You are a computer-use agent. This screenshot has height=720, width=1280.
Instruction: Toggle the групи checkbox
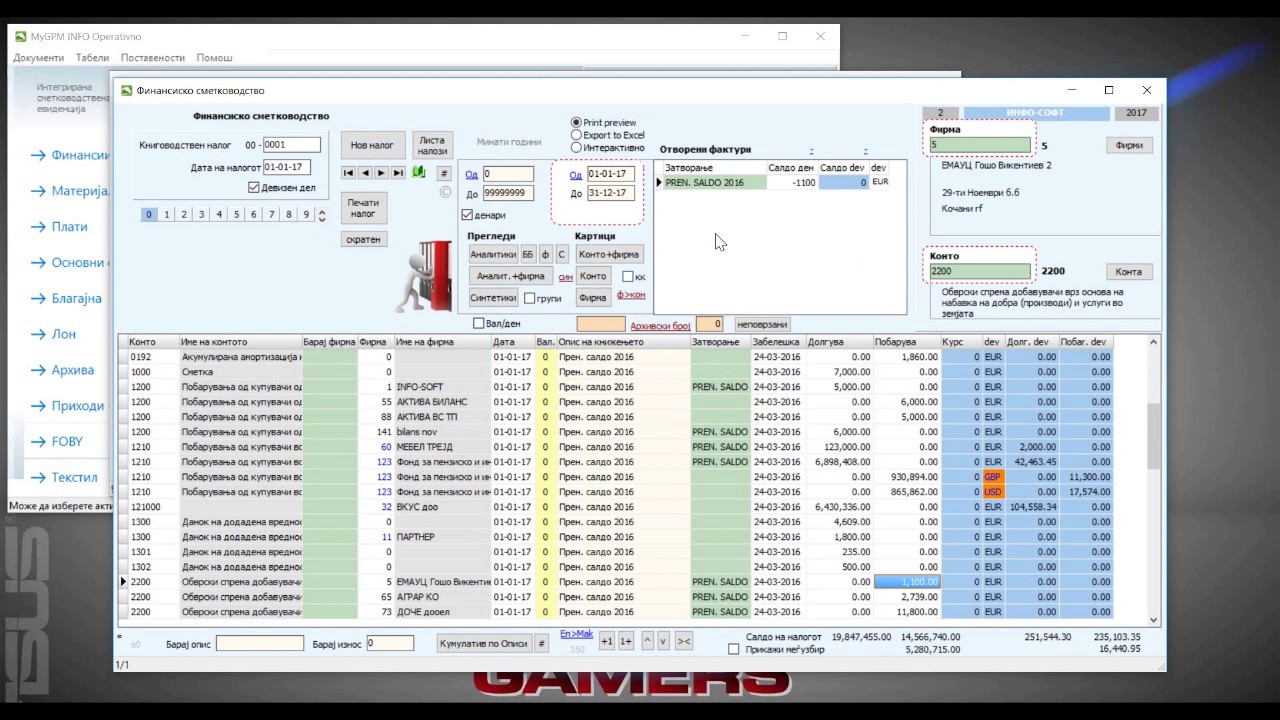[x=530, y=298]
